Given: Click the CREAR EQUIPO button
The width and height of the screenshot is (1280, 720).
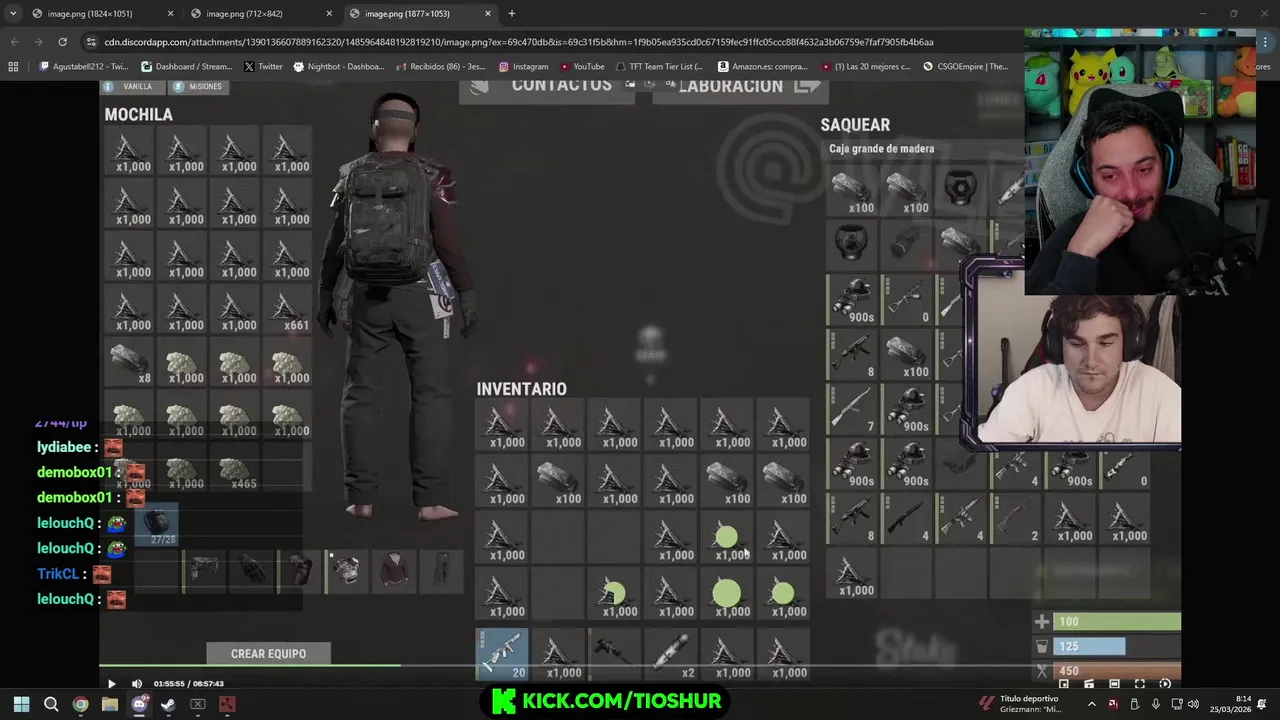Looking at the screenshot, I should pyautogui.click(x=268, y=654).
